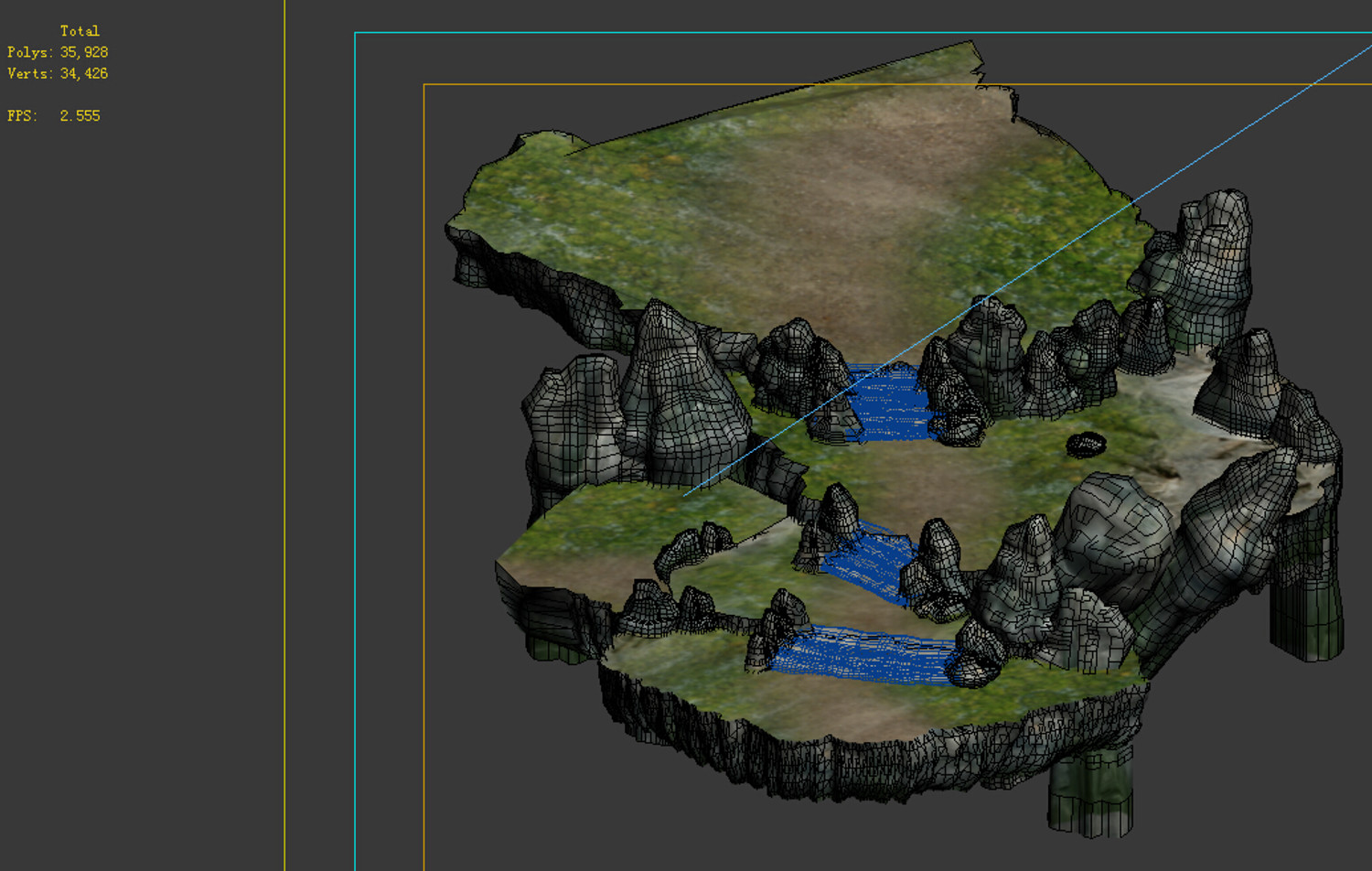Click the vertex count value "34,426"
This screenshot has width=1372, height=871.
84,73
